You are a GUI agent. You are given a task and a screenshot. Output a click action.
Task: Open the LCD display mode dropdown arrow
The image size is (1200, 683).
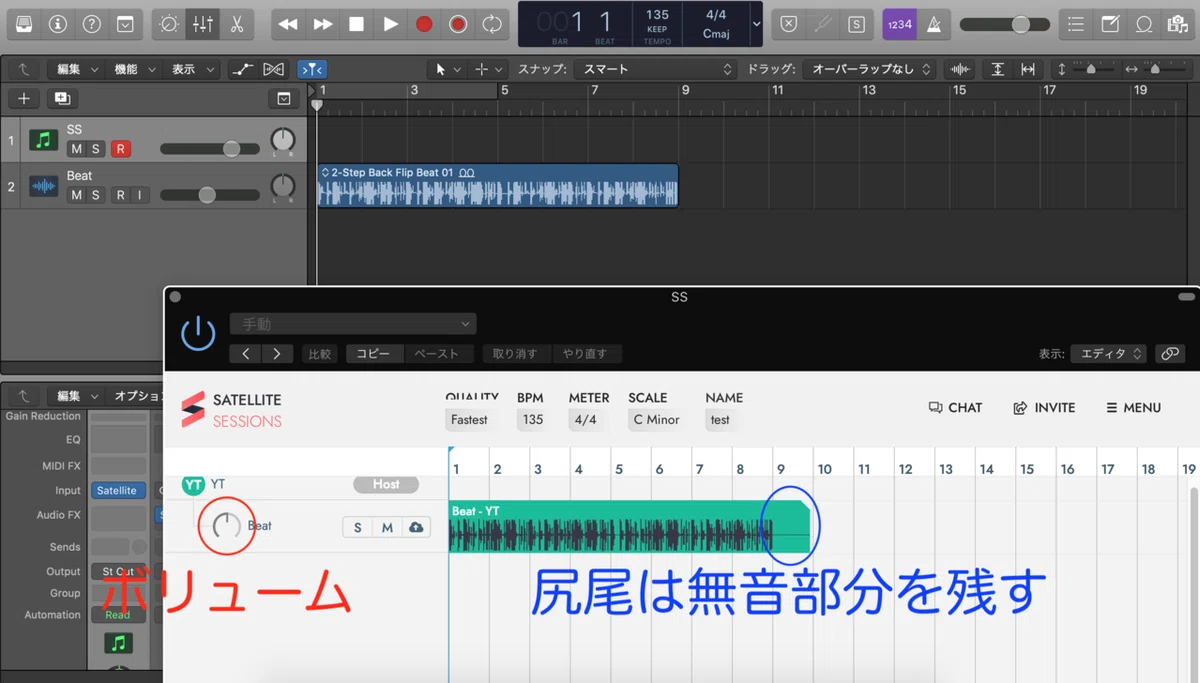click(756, 24)
